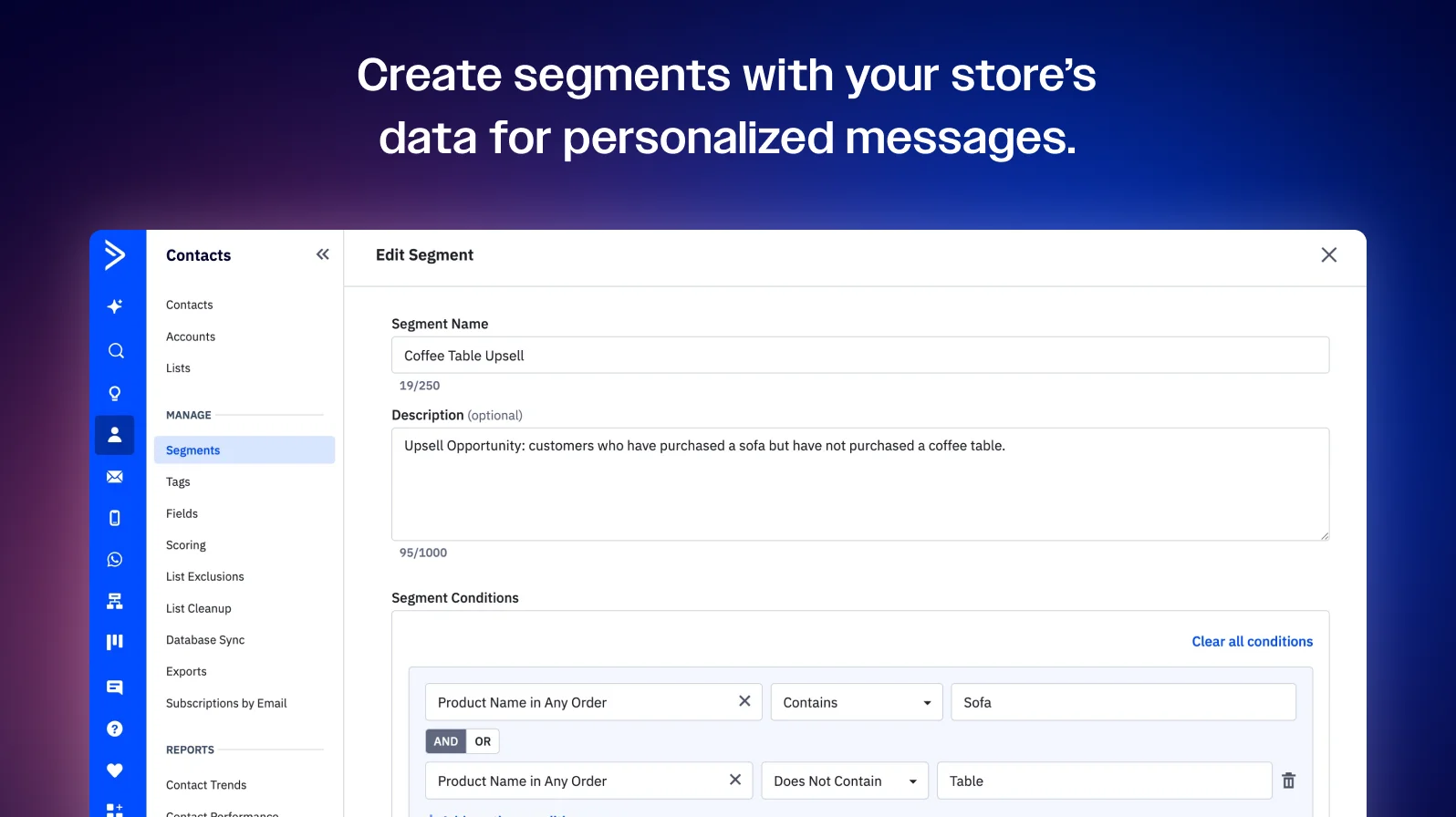Open Fields in the Manage menu
This screenshot has width=1456, height=817.
click(x=182, y=513)
